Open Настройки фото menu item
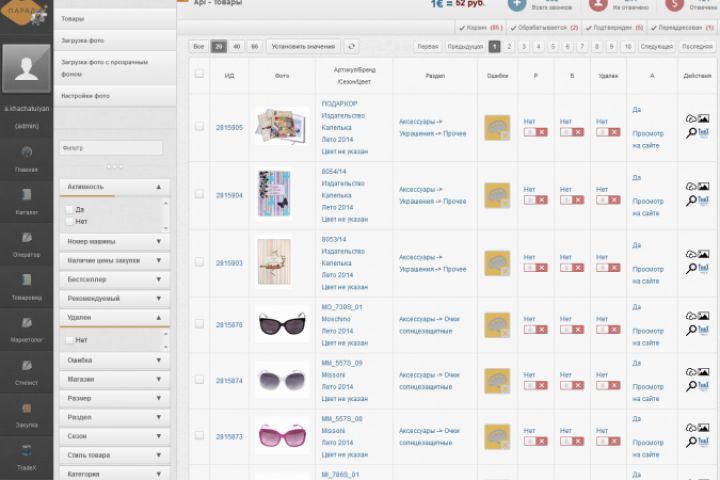 (x=115, y=96)
